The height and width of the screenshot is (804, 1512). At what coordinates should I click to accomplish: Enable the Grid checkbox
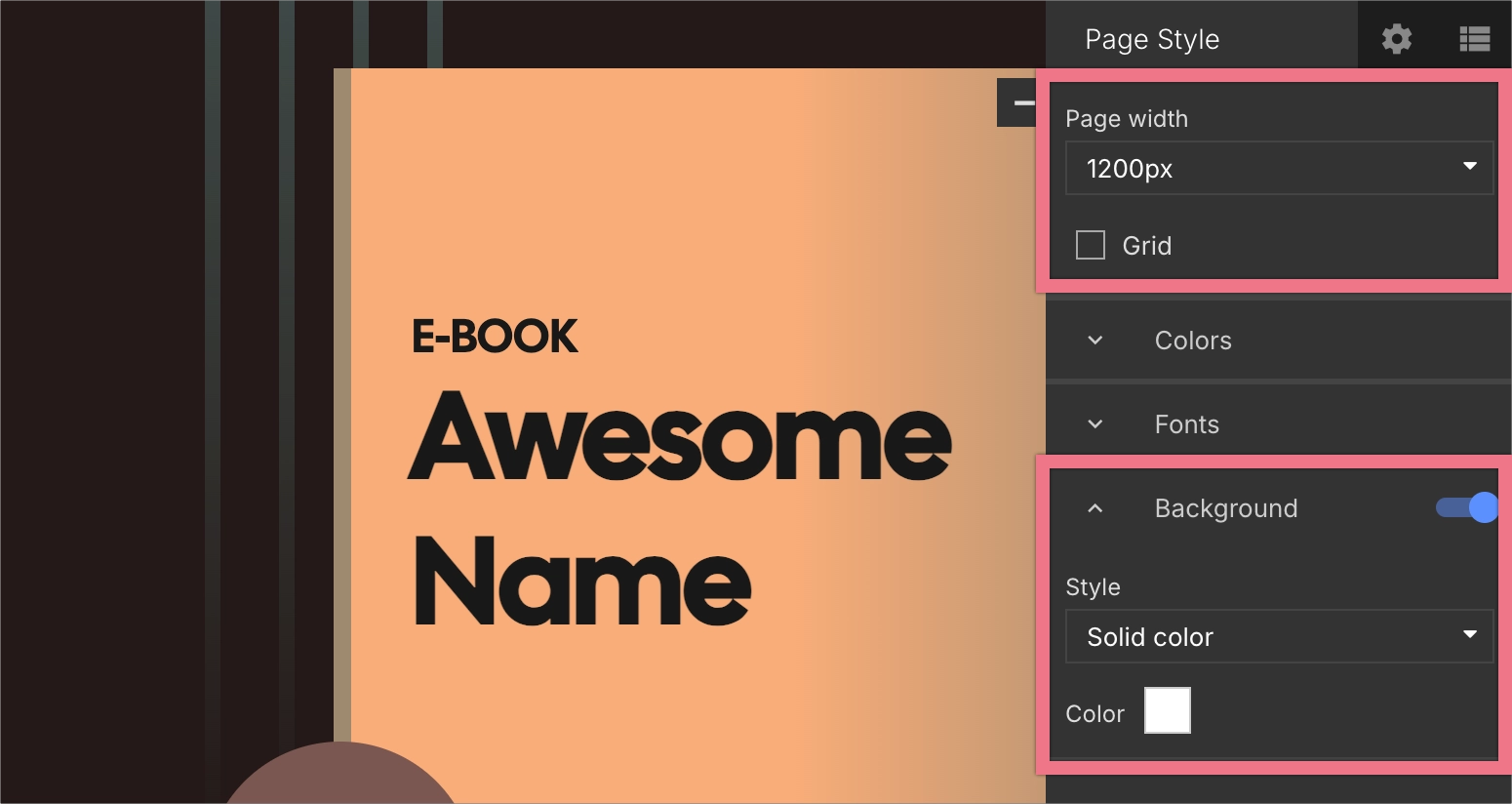[x=1090, y=245]
